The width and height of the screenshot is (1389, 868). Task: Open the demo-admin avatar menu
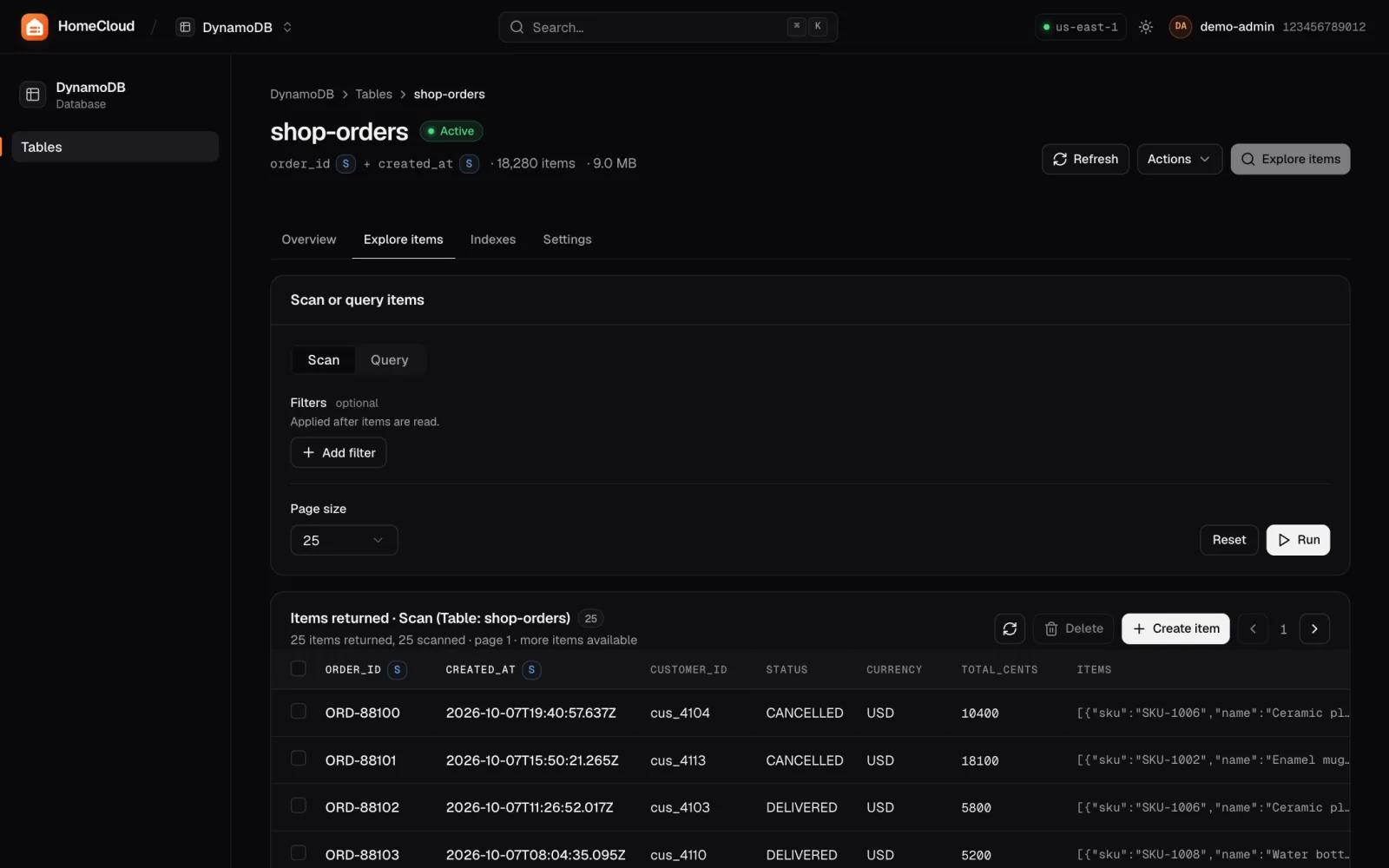click(1181, 27)
